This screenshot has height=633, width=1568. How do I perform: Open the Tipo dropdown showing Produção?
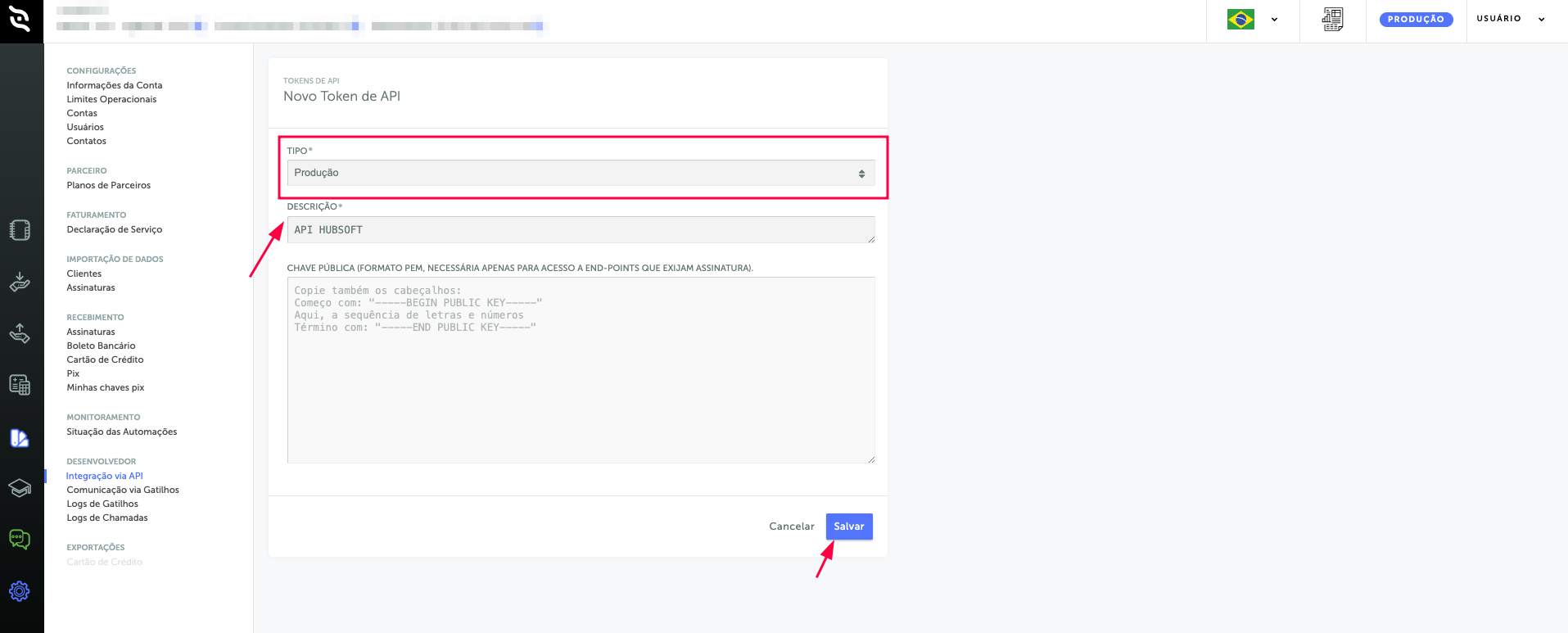581,173
